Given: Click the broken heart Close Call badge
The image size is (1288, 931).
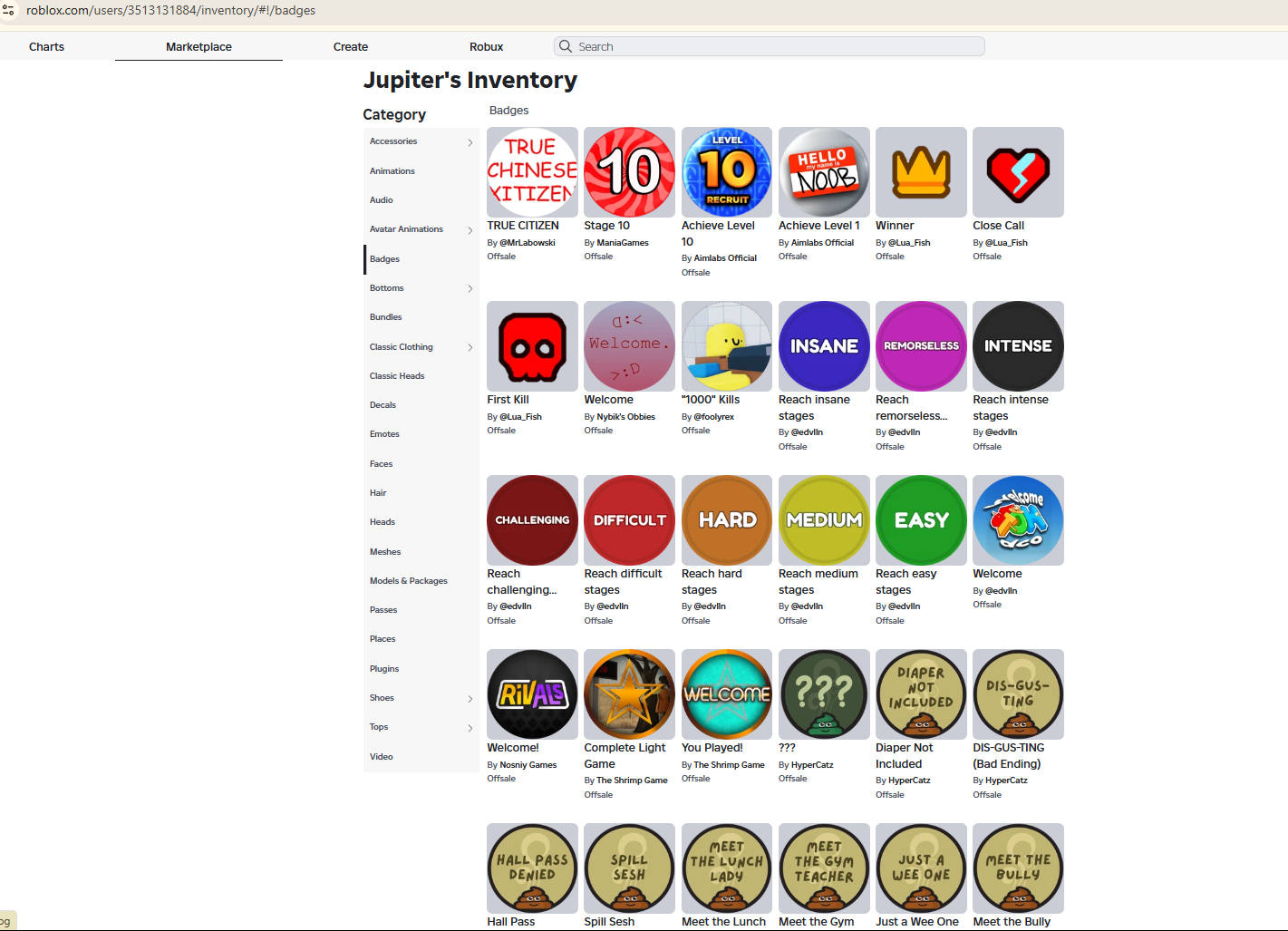Looking at the screenshot, I should [1018, 172].
